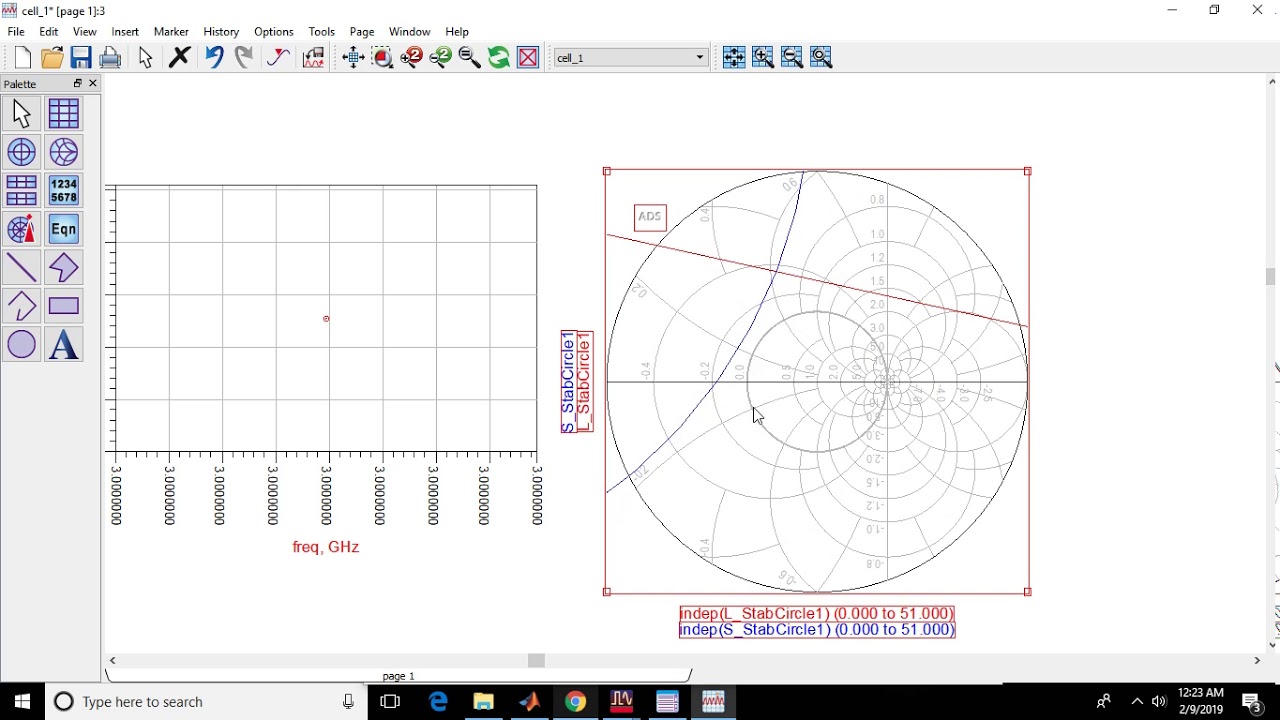Open the Edit menu
Screen dimensions: 1280x720
point(49,32)
